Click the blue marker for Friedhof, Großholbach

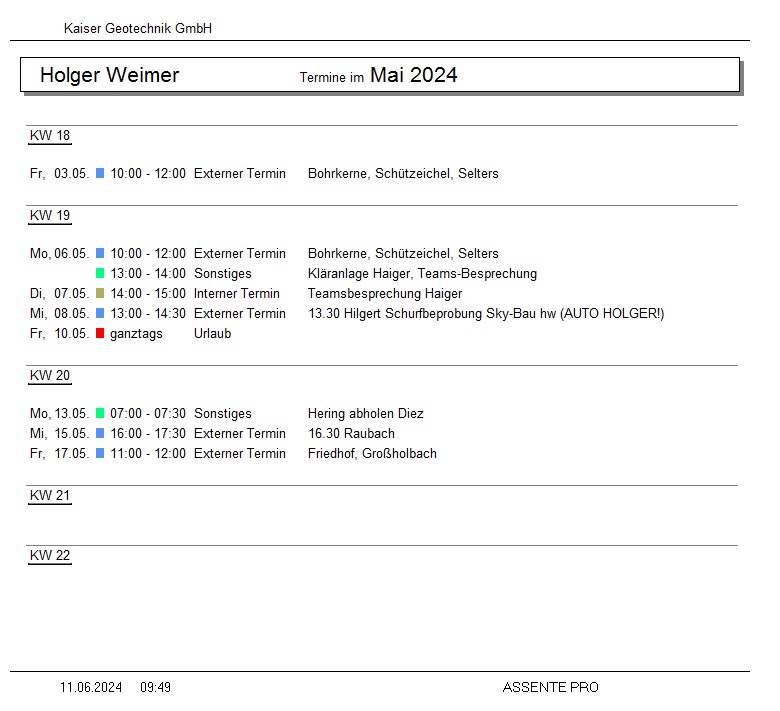point(100,454)
